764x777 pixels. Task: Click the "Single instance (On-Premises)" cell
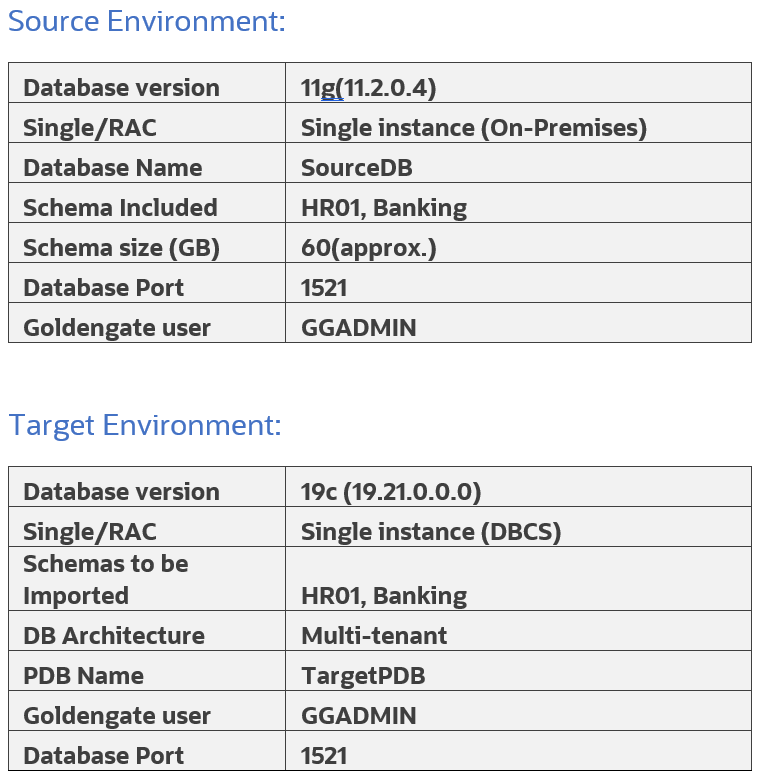point(473,128)
